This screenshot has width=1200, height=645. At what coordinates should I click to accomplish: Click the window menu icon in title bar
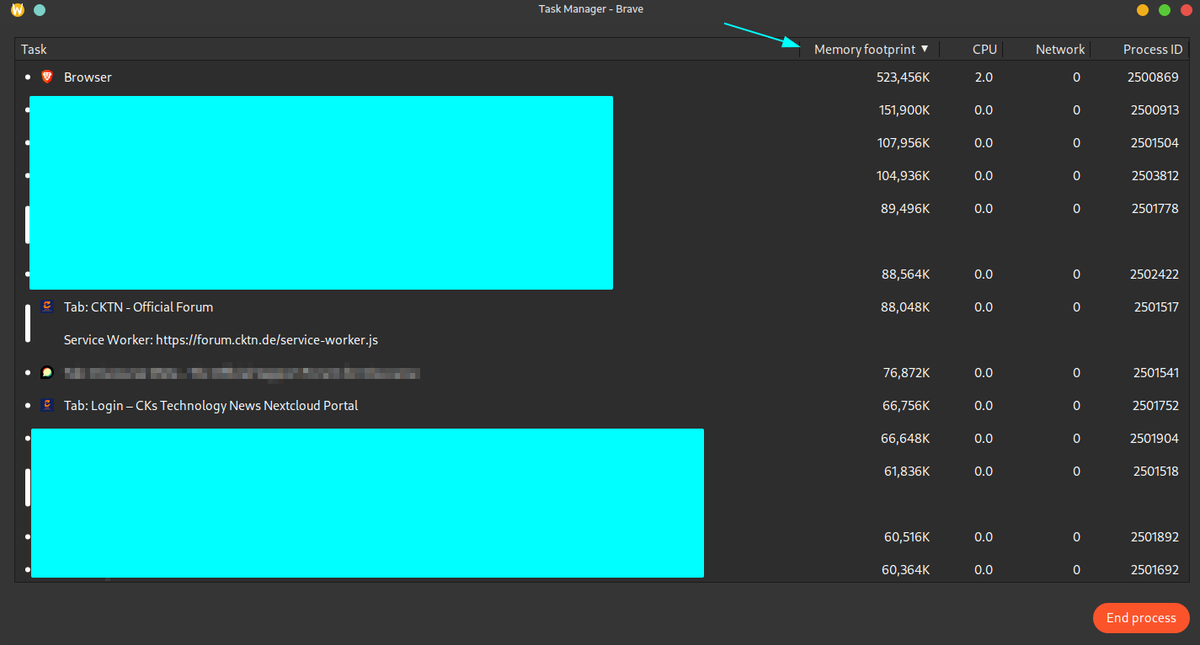[17, 10]
